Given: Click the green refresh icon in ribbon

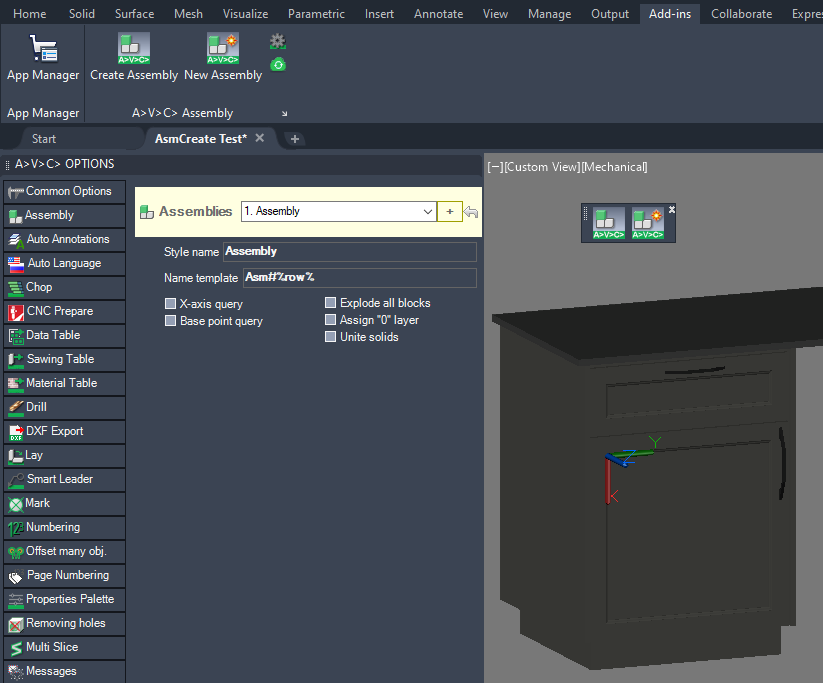Looking at the screenshot, I should click(x=278, y=64).
